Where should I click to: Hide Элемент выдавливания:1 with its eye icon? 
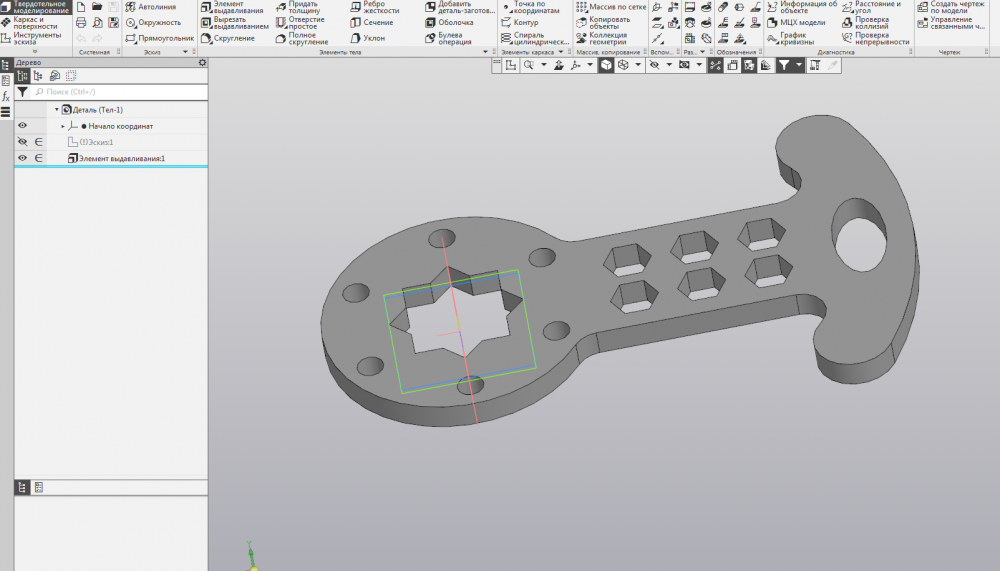(22, 158)
